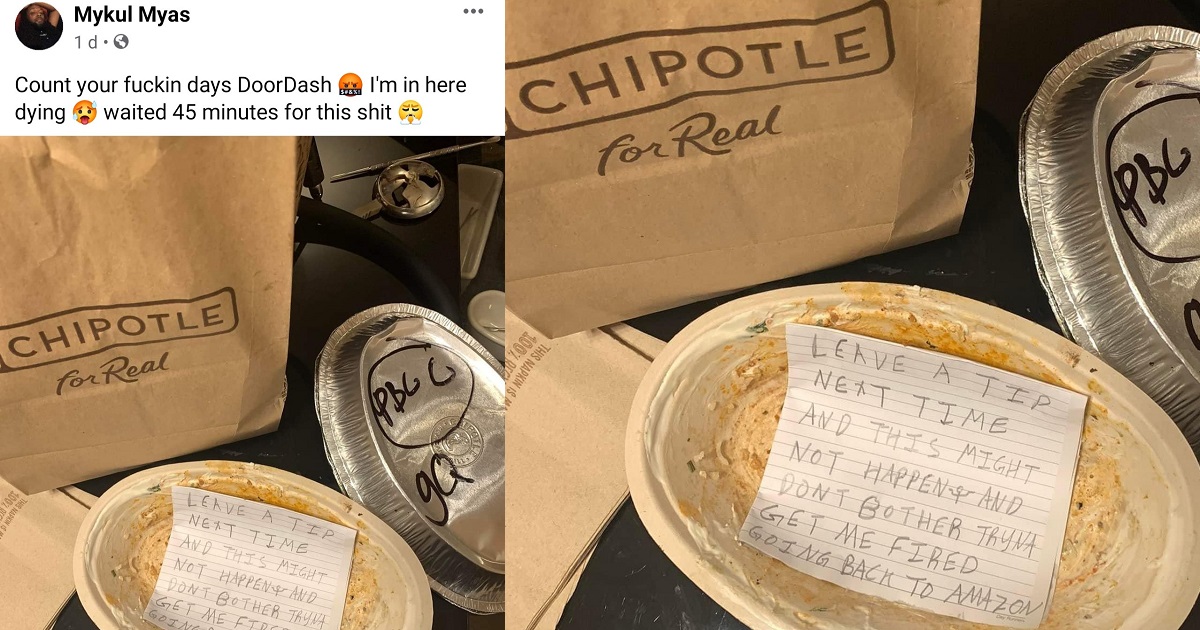
Task: Open the Mykul Myas profile name link
Action: 132,15
